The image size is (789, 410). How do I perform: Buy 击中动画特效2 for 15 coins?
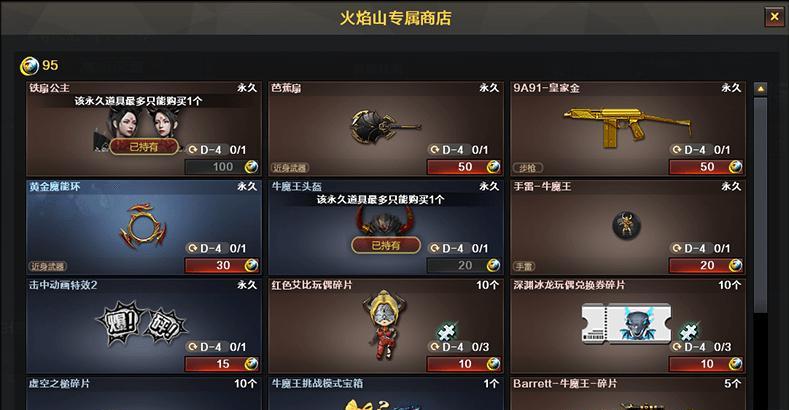222,364
